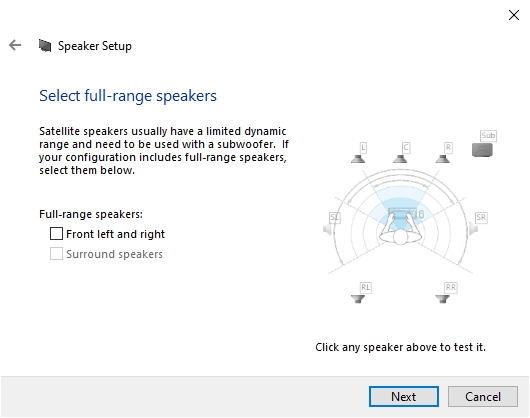Click the 'Full-range speakers:' label
530x418 pixels.
91,214
